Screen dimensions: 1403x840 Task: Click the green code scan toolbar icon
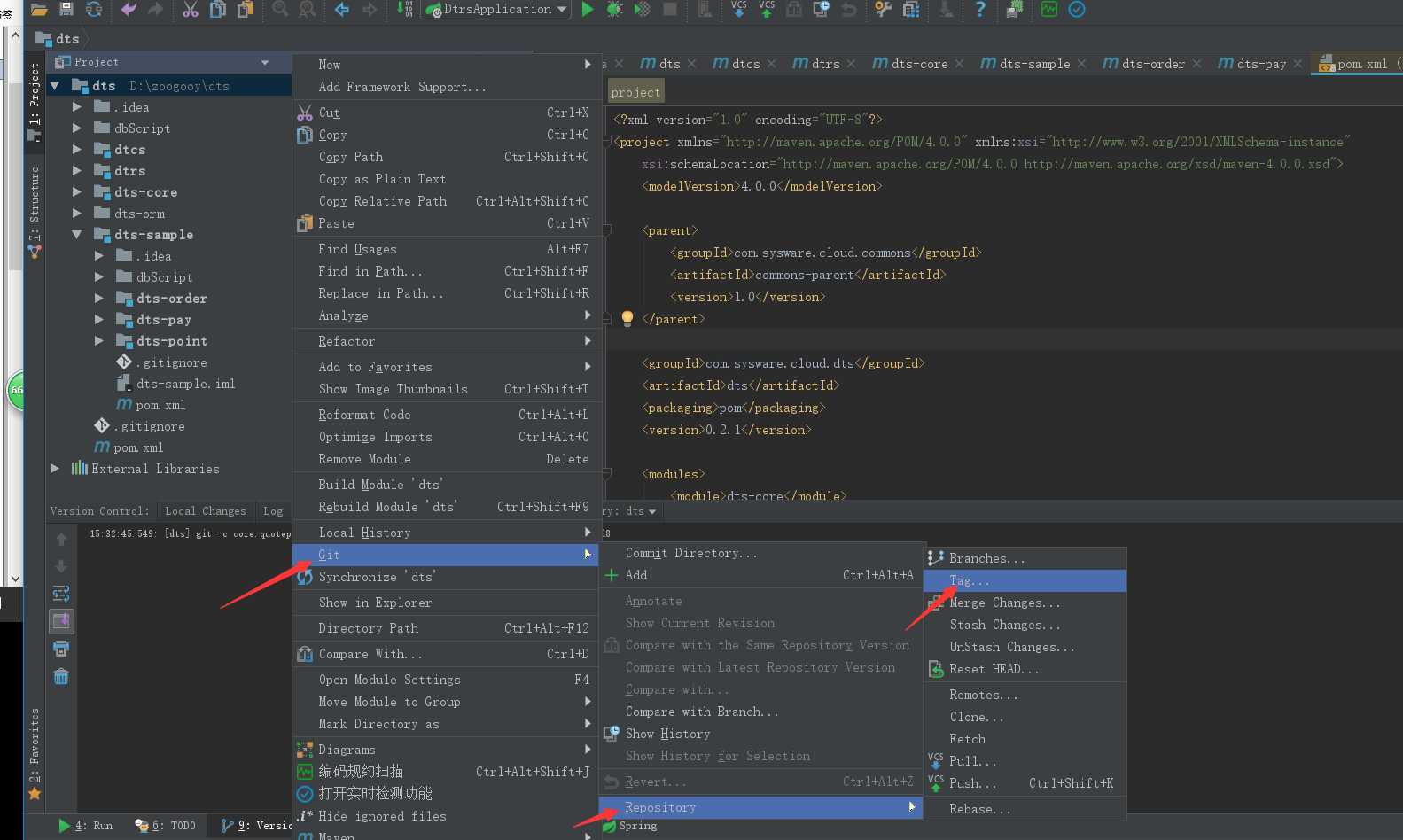(1049, 9)
